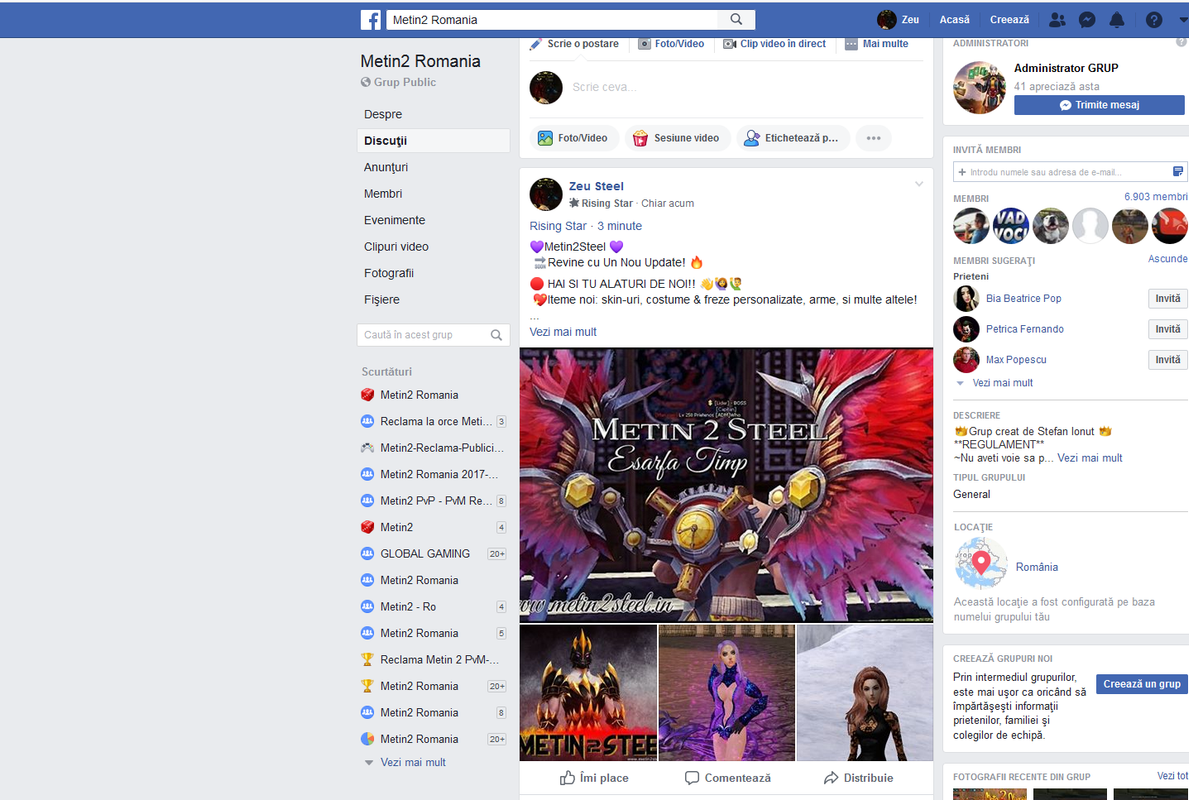Invite Petrica Fernando to group
Viewport: 1189px width, 800px height.
[1167, 329]
